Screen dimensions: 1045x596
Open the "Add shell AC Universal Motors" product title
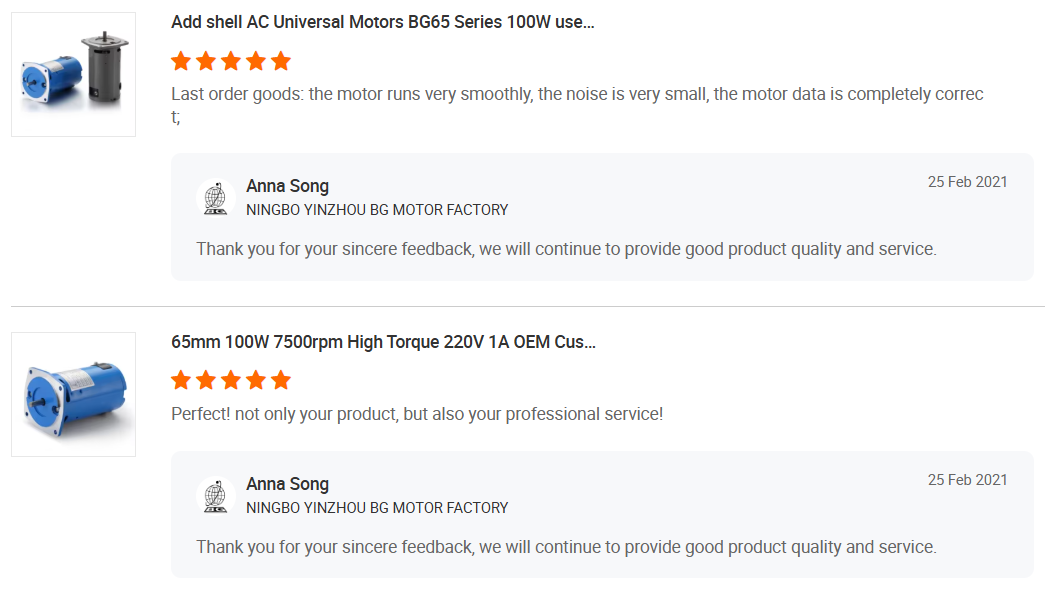[x=382, y=22]
